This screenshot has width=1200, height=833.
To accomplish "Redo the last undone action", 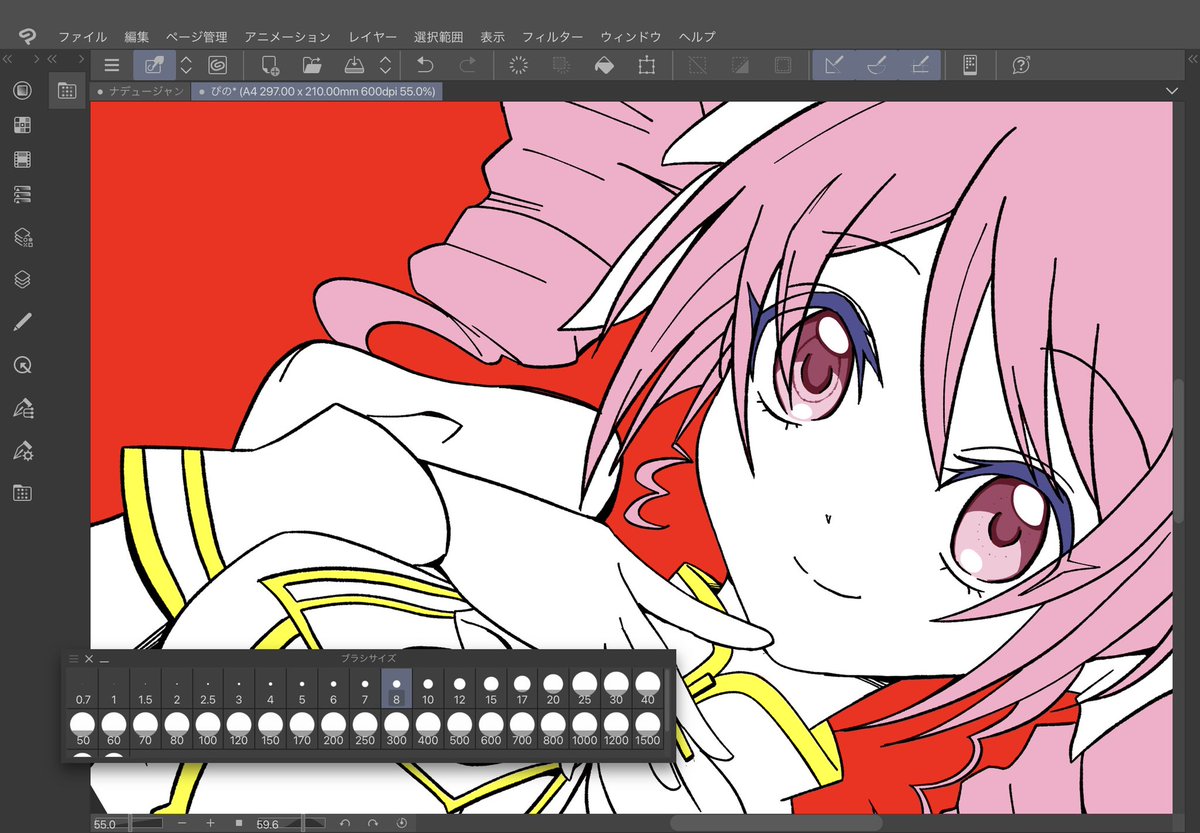I will [x=467, y=65].
